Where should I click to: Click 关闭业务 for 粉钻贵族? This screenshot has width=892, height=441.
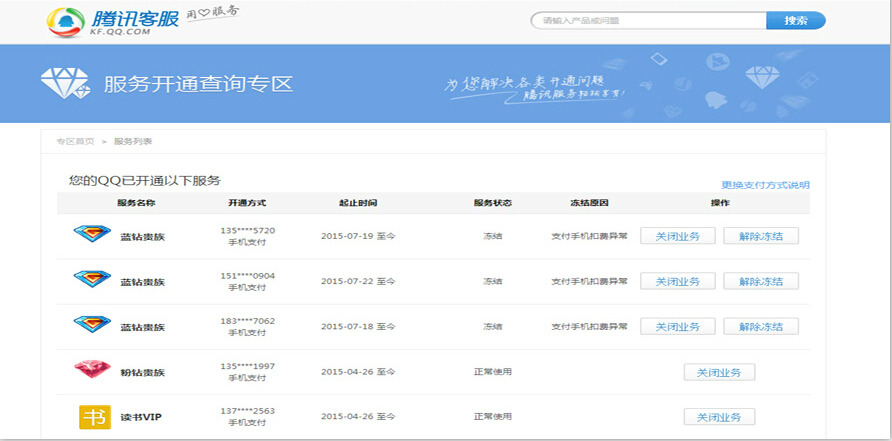[719, 372]
